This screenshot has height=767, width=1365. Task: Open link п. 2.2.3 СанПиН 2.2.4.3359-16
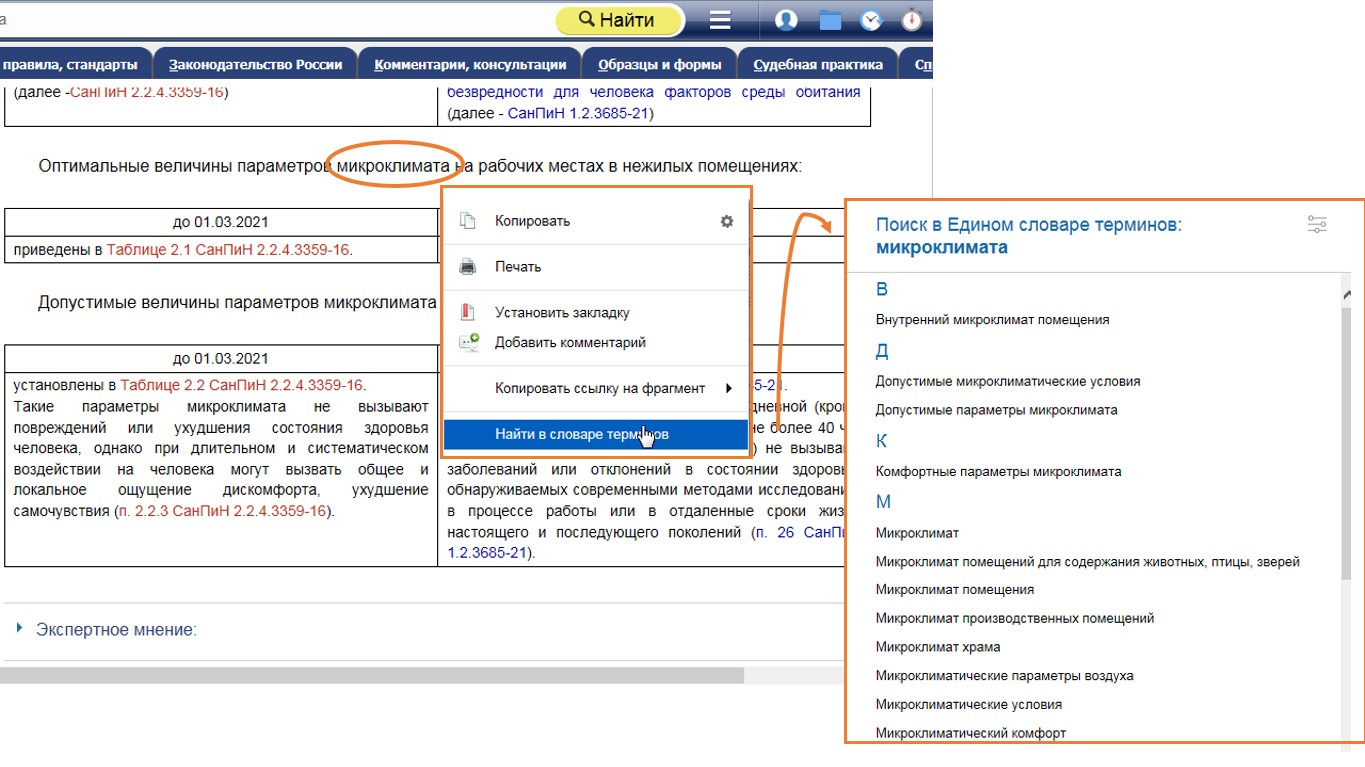tap(222, 511)
